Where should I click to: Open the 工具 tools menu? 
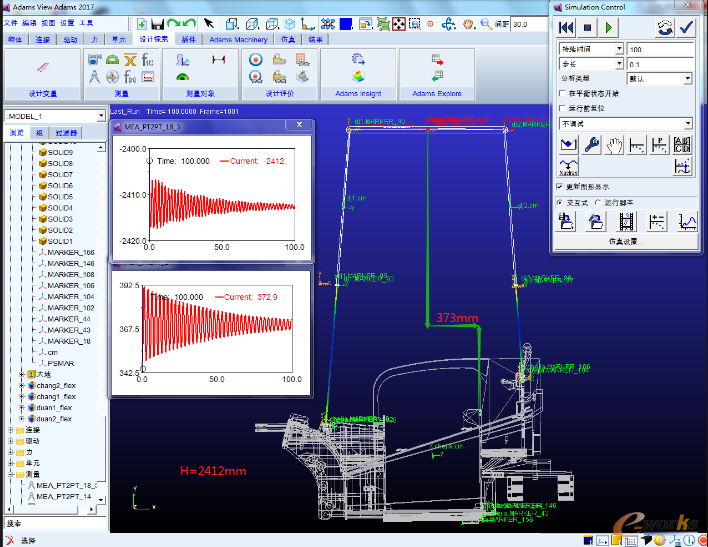pos(86,23)
